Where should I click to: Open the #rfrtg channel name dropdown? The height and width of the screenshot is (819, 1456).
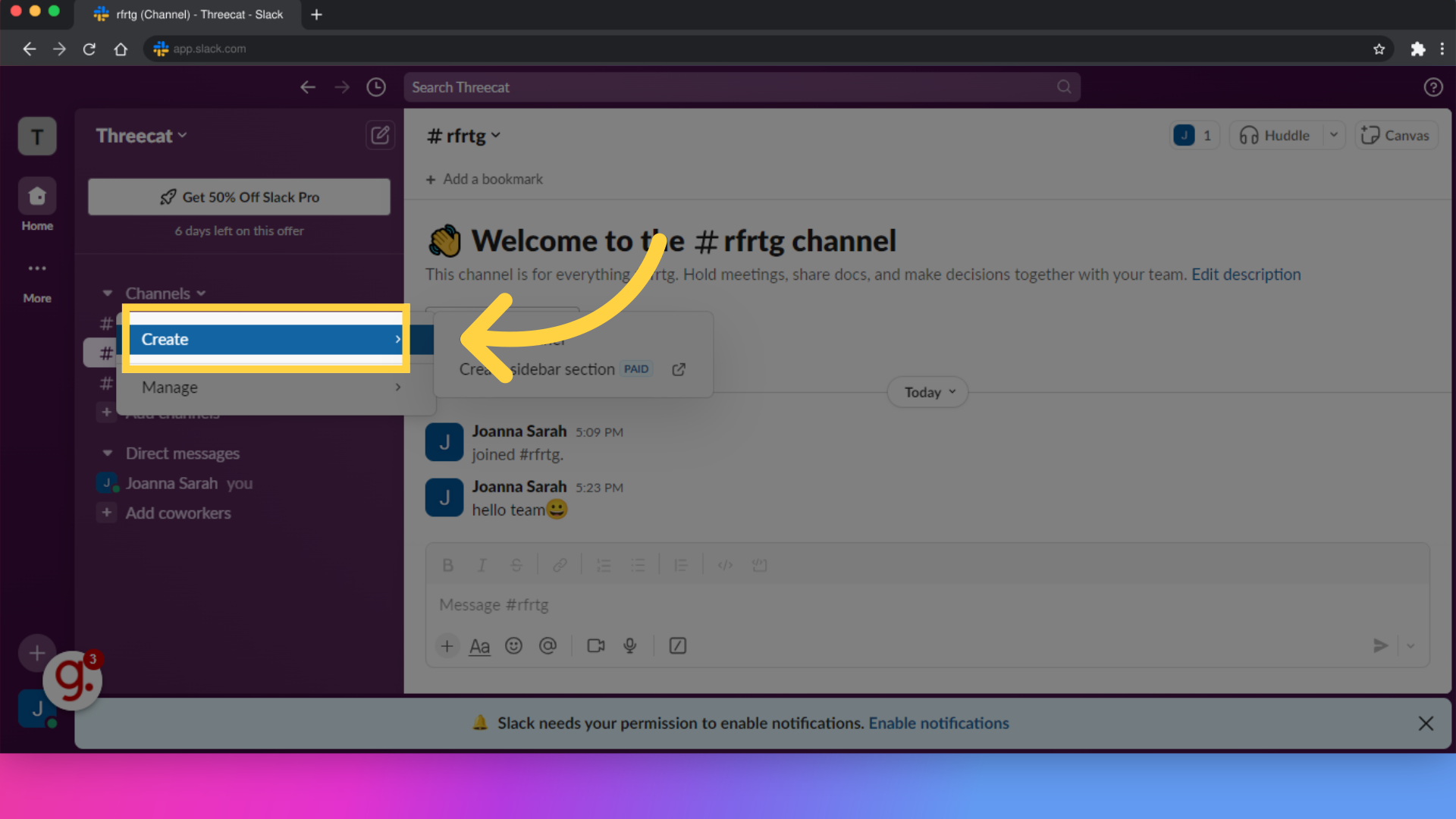click(x=463, y=136)
